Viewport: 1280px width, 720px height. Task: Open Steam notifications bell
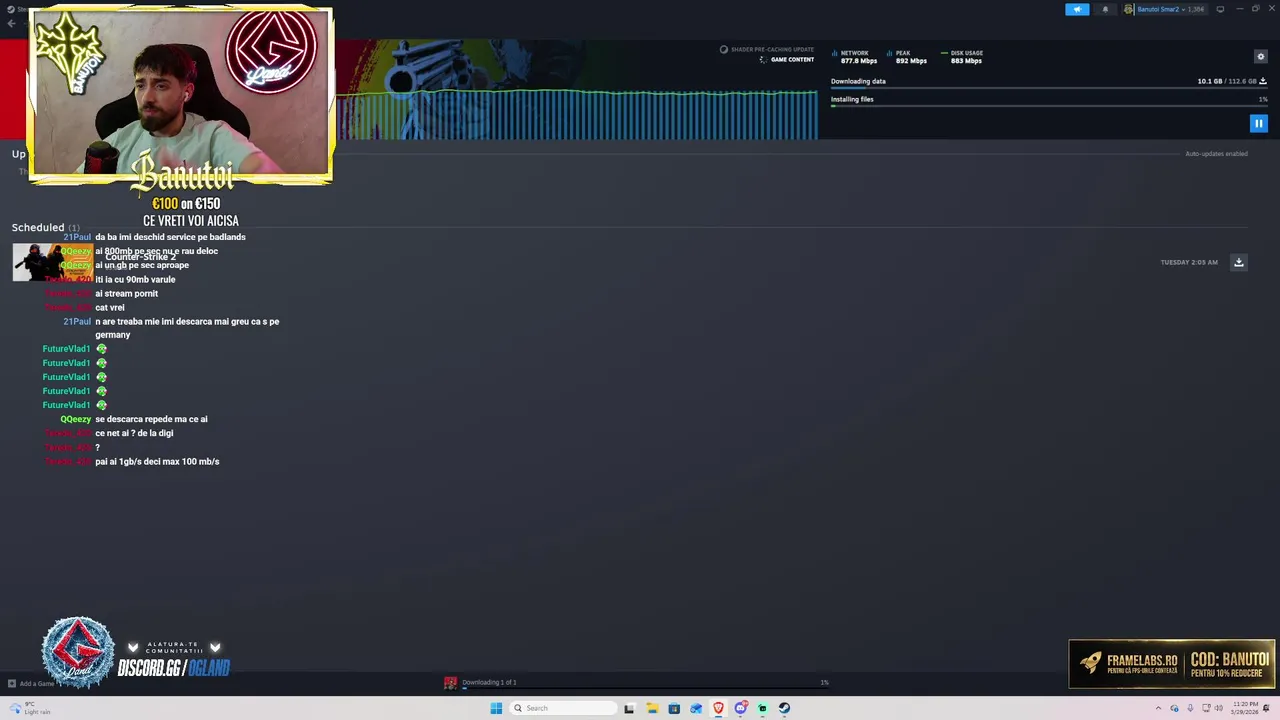1105,9
